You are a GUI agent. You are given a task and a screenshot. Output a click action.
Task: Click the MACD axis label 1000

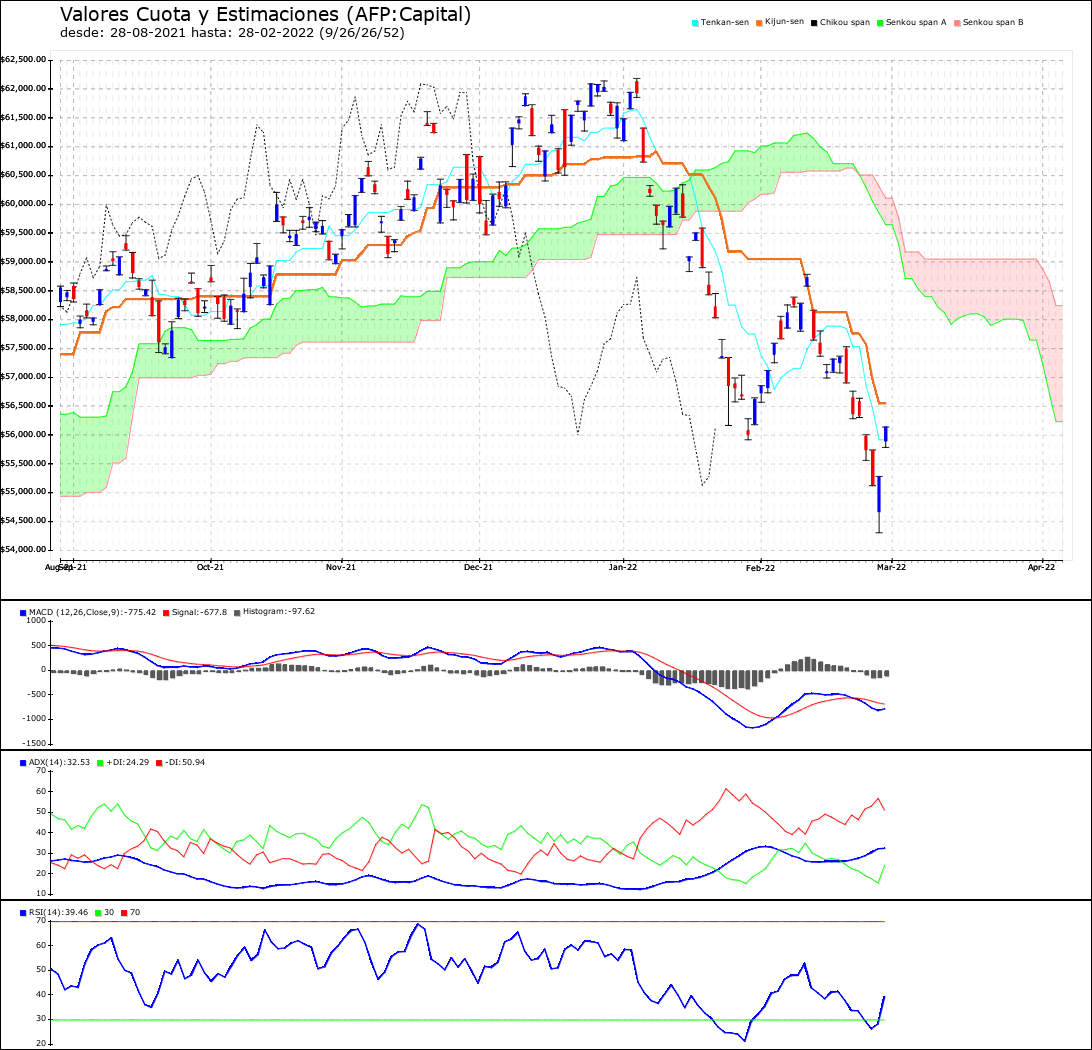coord(36,620)
